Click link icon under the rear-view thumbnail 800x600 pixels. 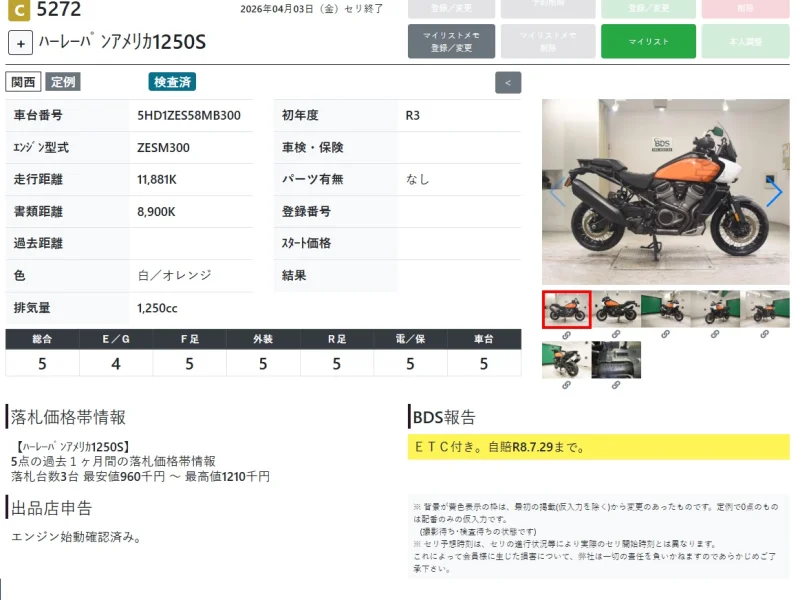566,385
